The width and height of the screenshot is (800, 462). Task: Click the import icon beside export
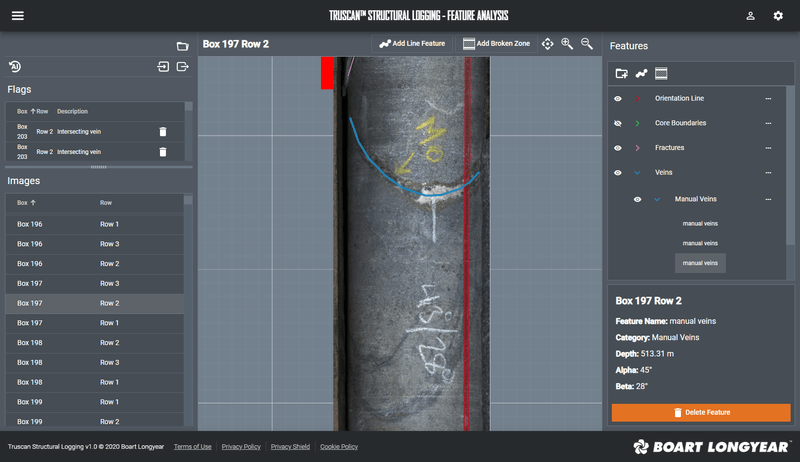(163, 67)
